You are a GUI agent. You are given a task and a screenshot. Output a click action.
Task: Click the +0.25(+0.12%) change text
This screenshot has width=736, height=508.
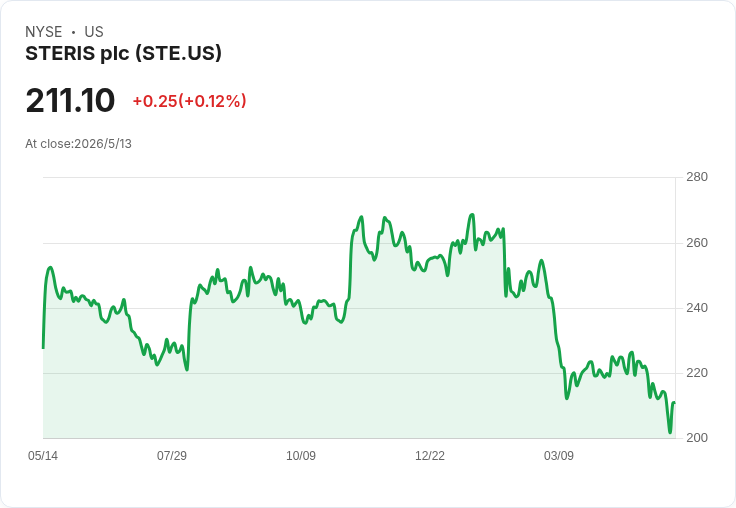pyautogui.click(x=190, y=101)
